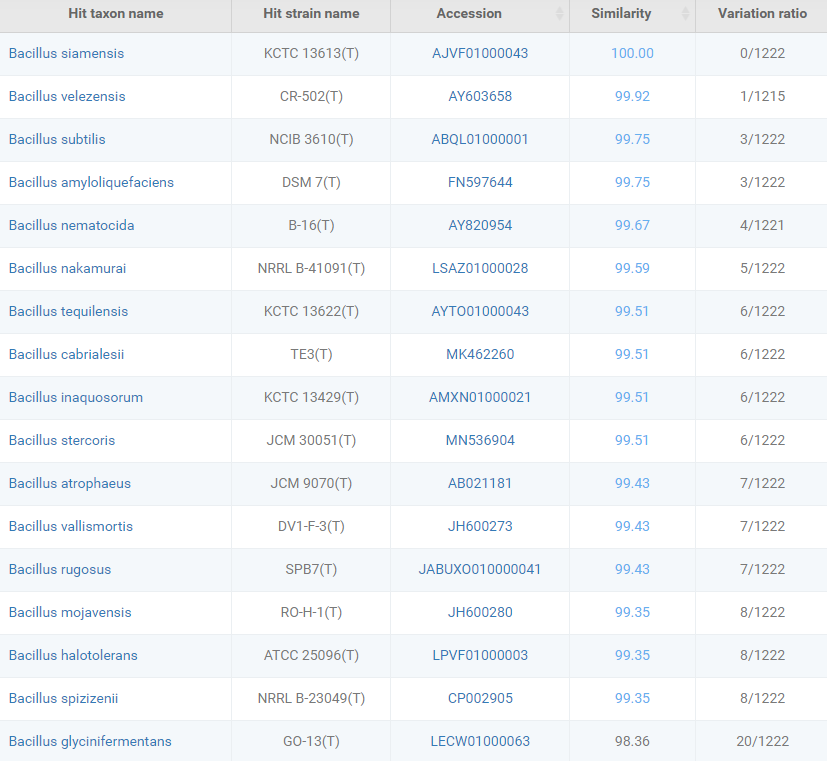Viewport: 827px width, 761px height.
Task: Open the Bacillus halotolerans taxon link
Action: [x=73, y=655]
